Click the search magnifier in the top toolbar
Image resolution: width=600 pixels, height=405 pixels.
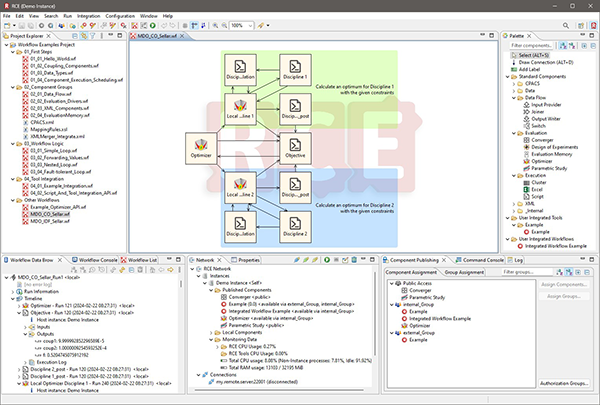pyautogui.click(x=566, y=25)
